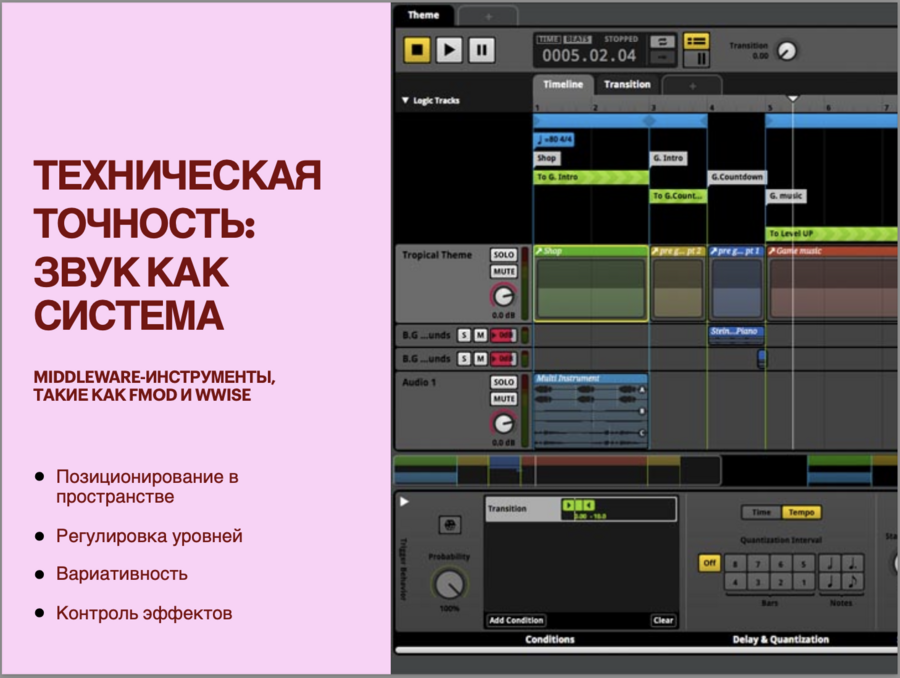Viewport: 900px width, 678px height.
Task: Set quantization interval to 1 bar
Action: pyautogui.click(x=804, y=582)
